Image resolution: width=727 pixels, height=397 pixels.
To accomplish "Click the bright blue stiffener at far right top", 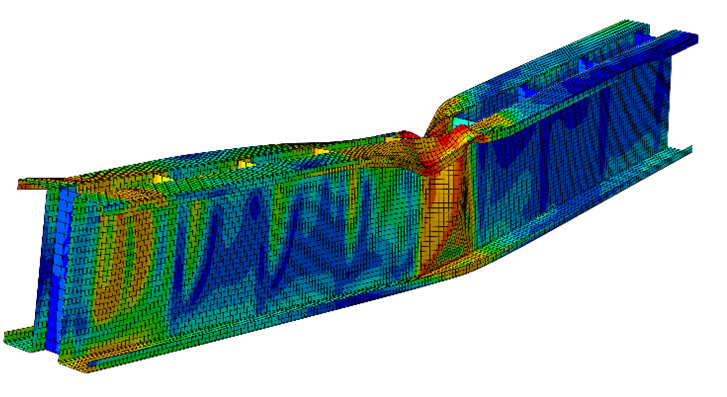I will (x=643, y=38).
